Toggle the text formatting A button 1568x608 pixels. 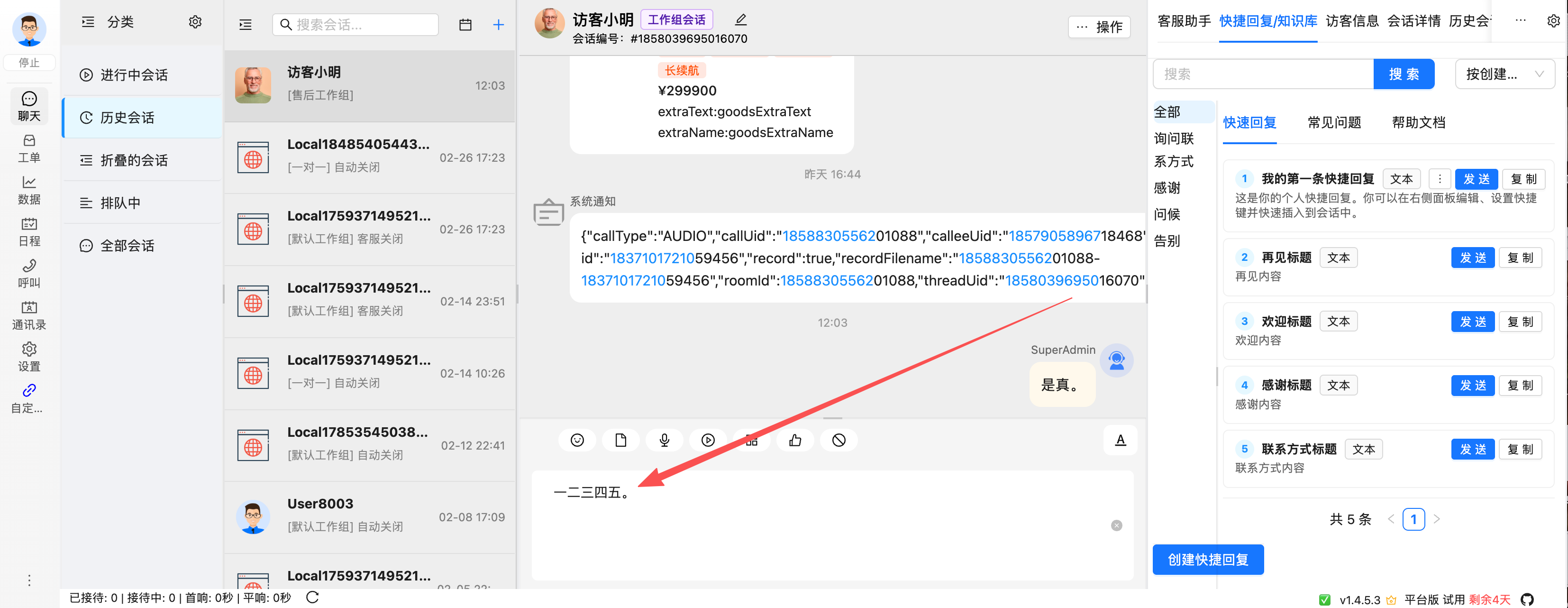click(1120, 440)
